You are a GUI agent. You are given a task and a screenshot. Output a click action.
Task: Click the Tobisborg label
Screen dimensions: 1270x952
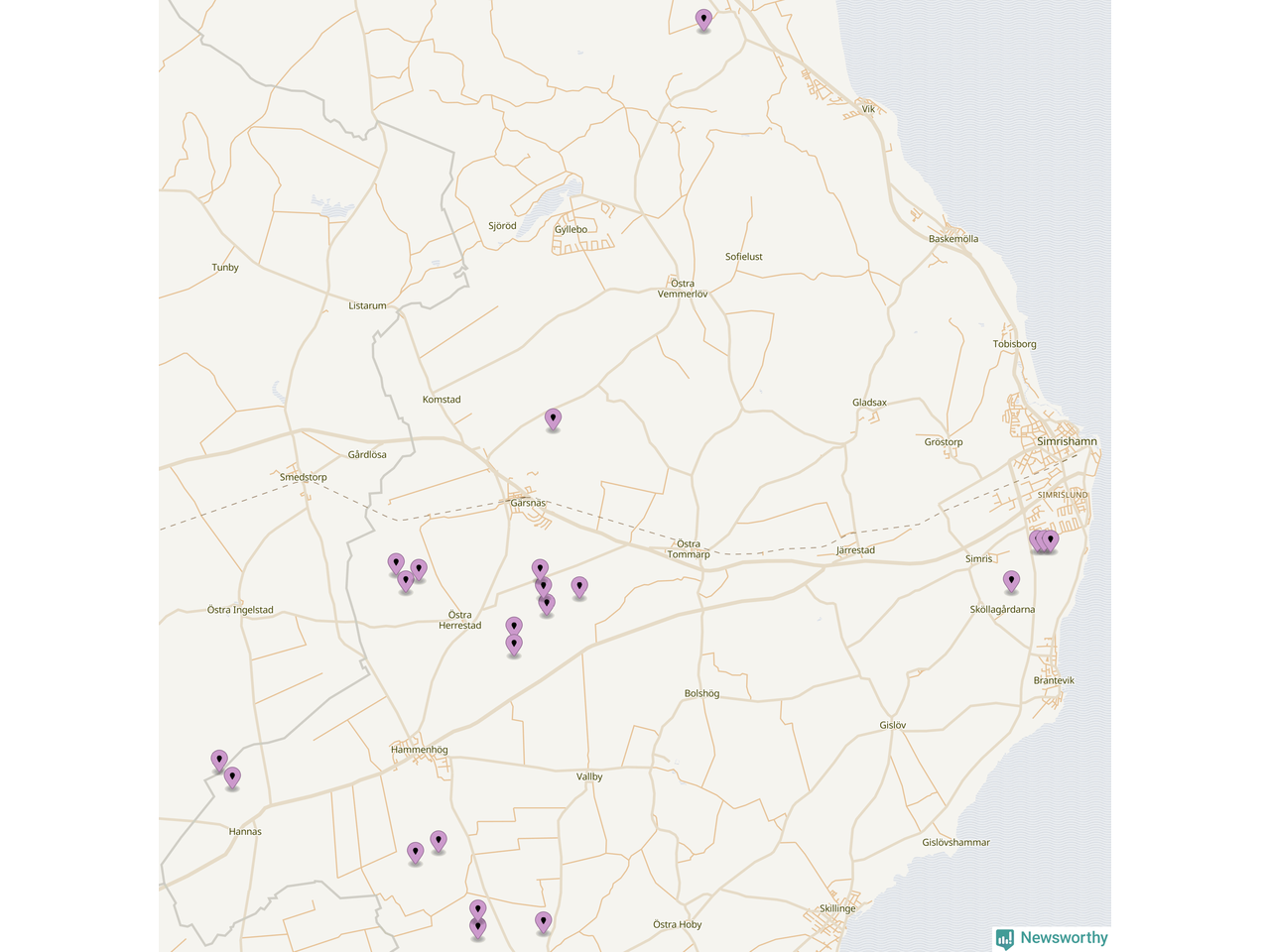[x=1014, y=344]
